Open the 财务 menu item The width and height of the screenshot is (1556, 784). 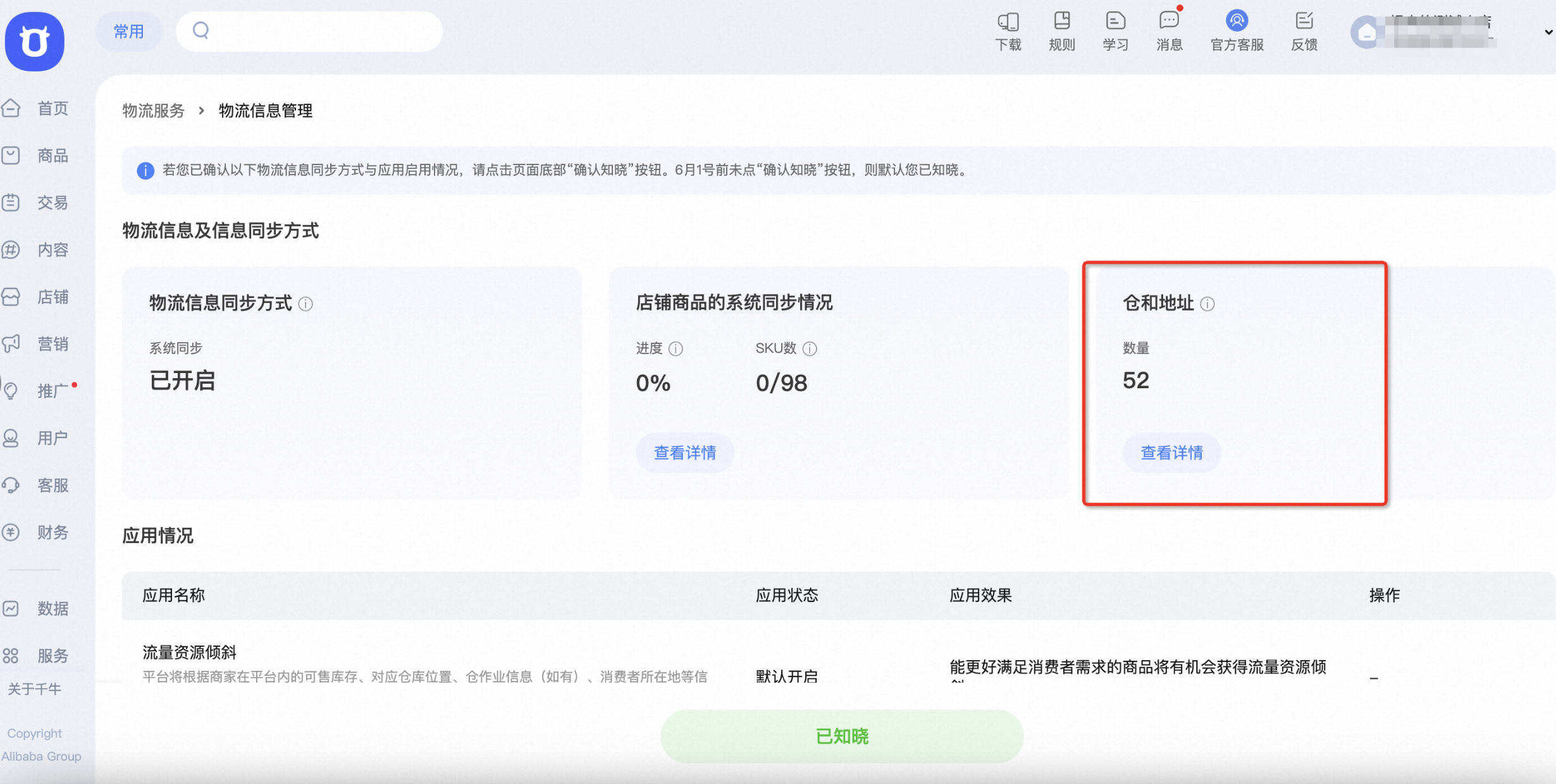[52, 532]
